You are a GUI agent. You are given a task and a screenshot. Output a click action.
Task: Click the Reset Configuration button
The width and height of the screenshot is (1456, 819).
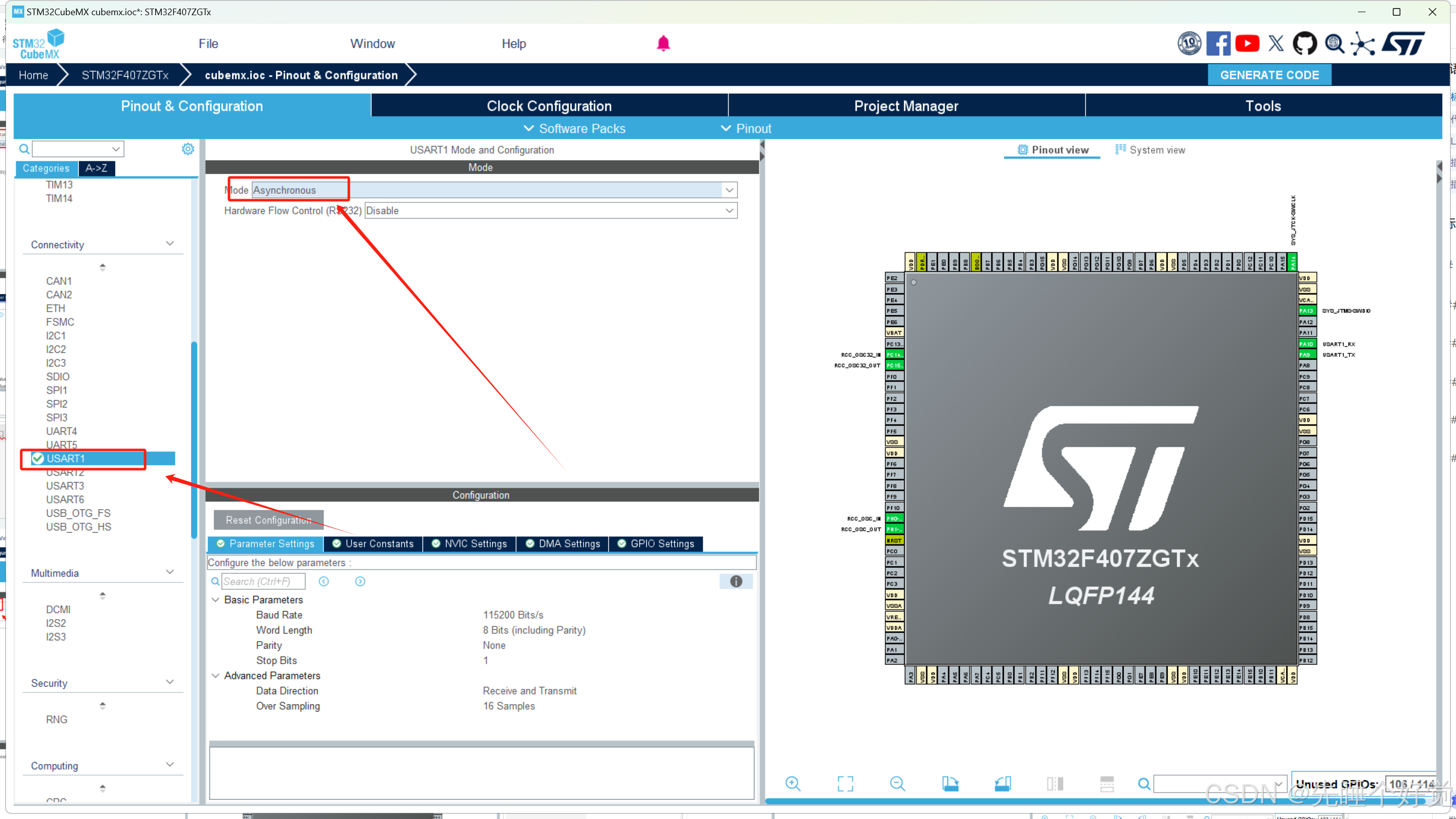click(x=268, y=519)
